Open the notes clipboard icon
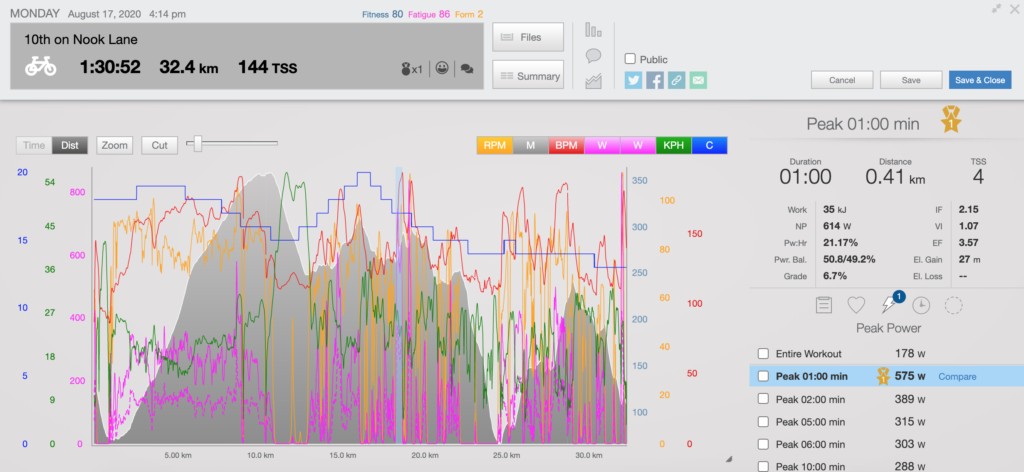 (x=824, y=305)
